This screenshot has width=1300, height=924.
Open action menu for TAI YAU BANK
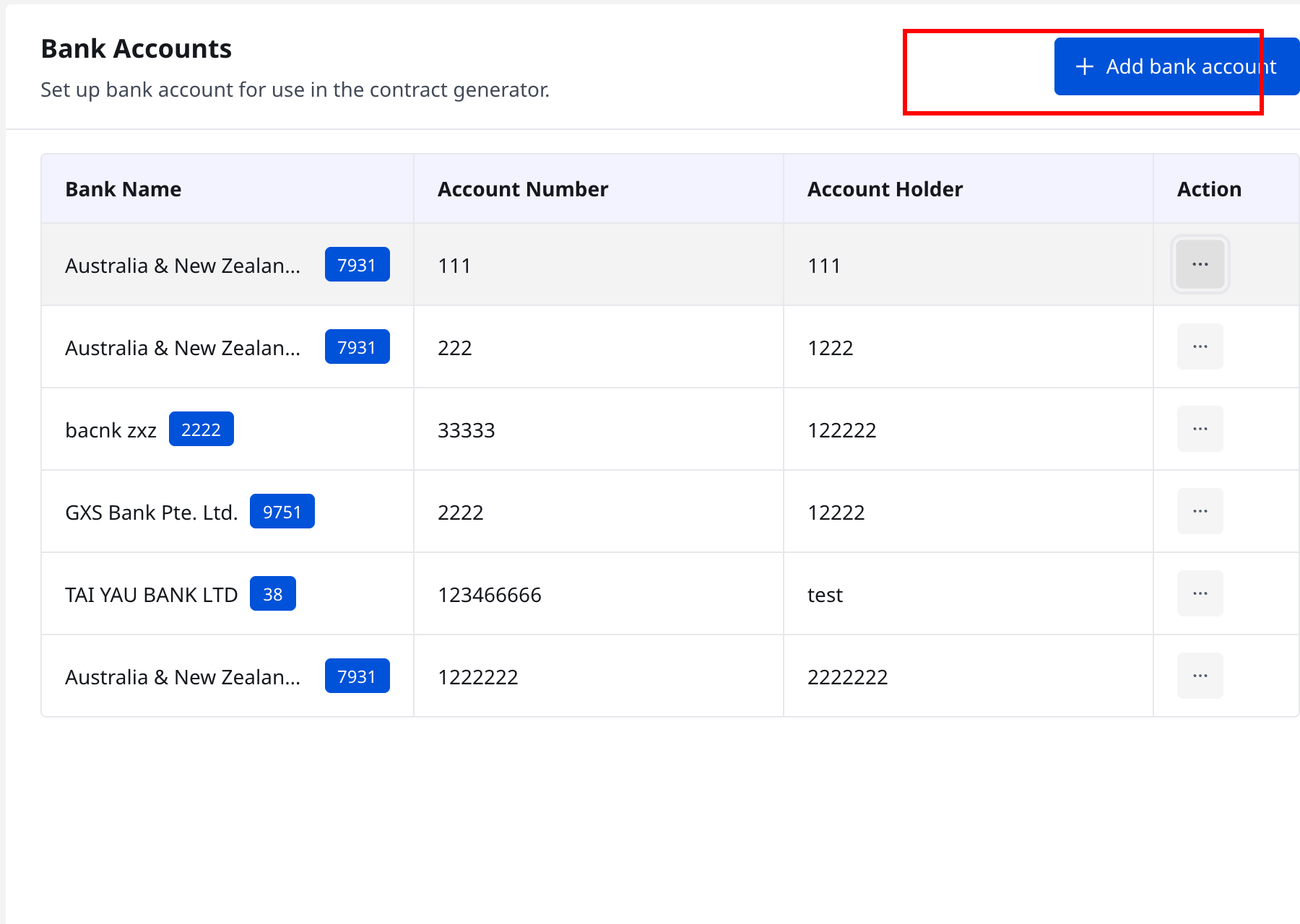click(x=1200, y=593)
